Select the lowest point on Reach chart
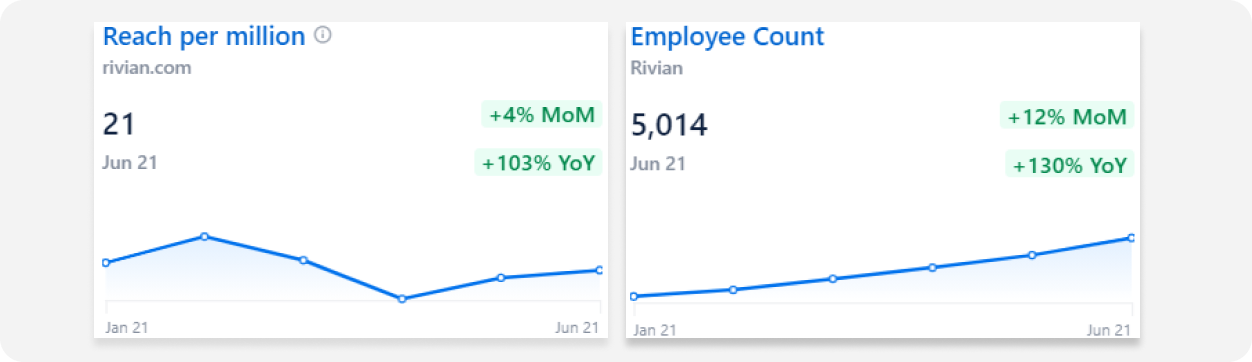1252x362 pixels. (402, 299)
